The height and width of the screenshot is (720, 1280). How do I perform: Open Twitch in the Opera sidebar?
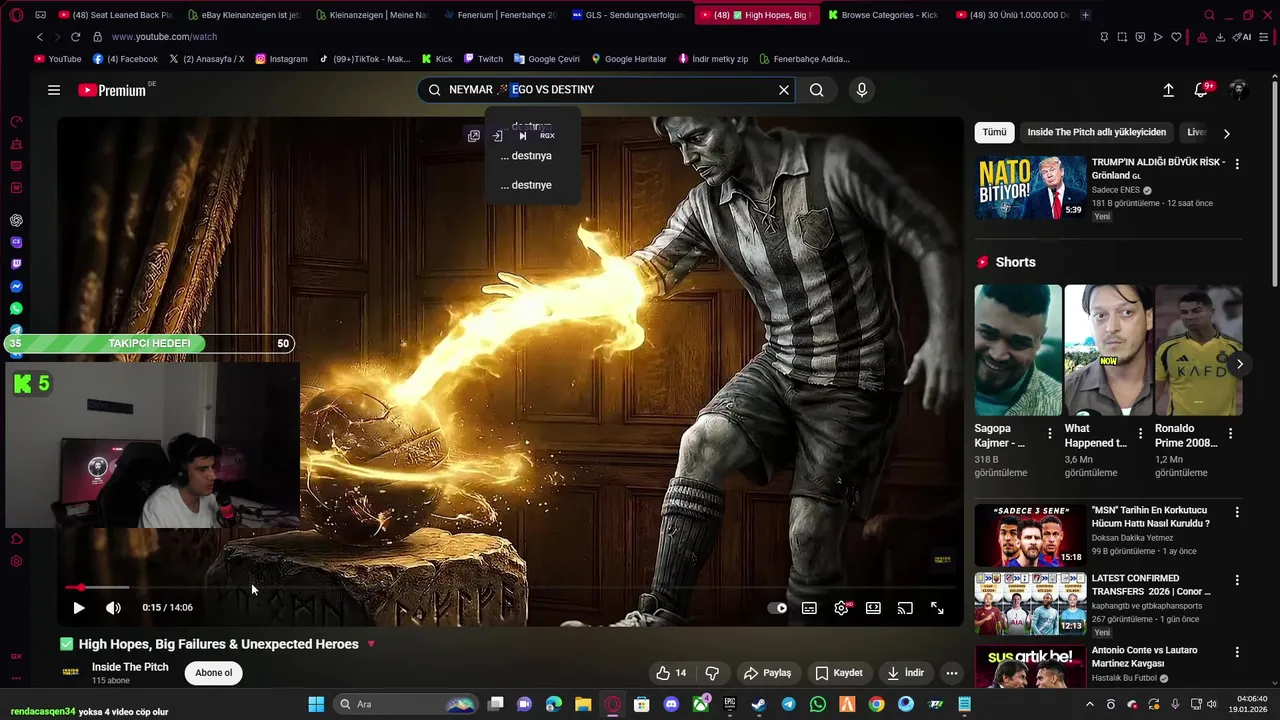coord(16,265)
